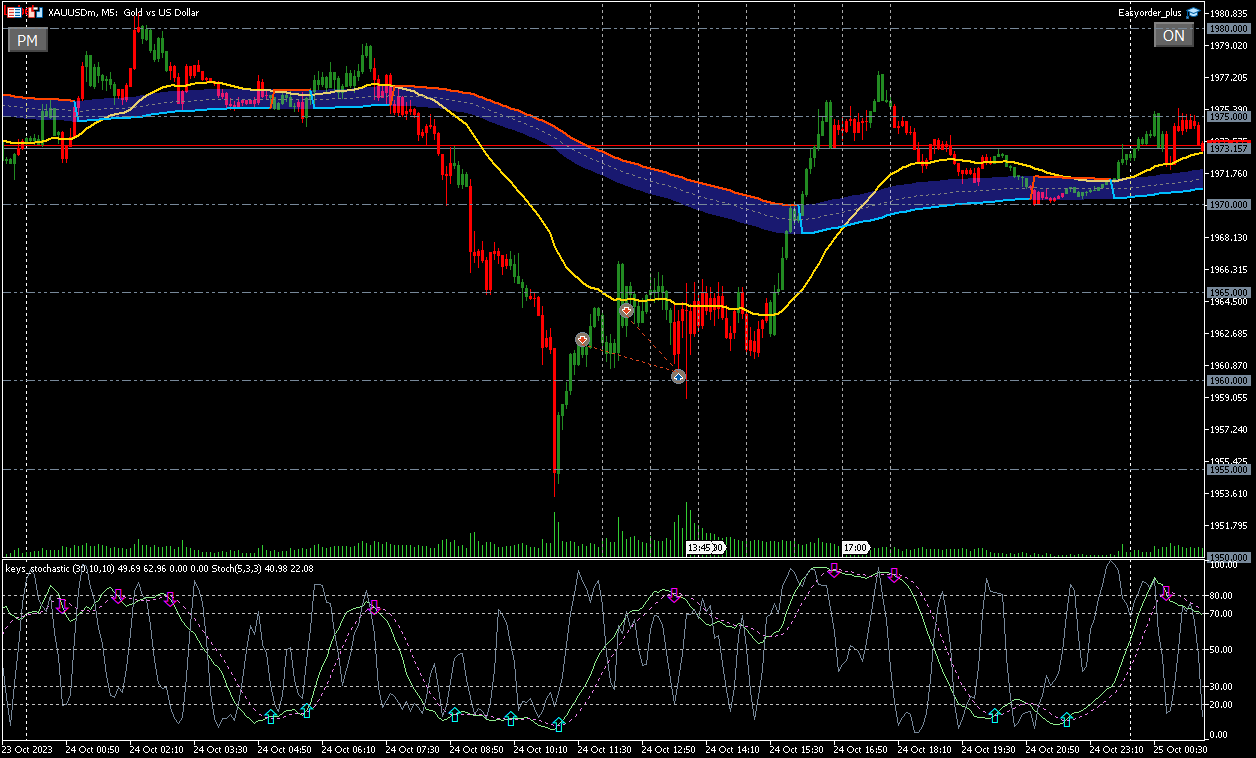
Task: Select the 17:00 time marker
Action: click(x=856, y=548)
